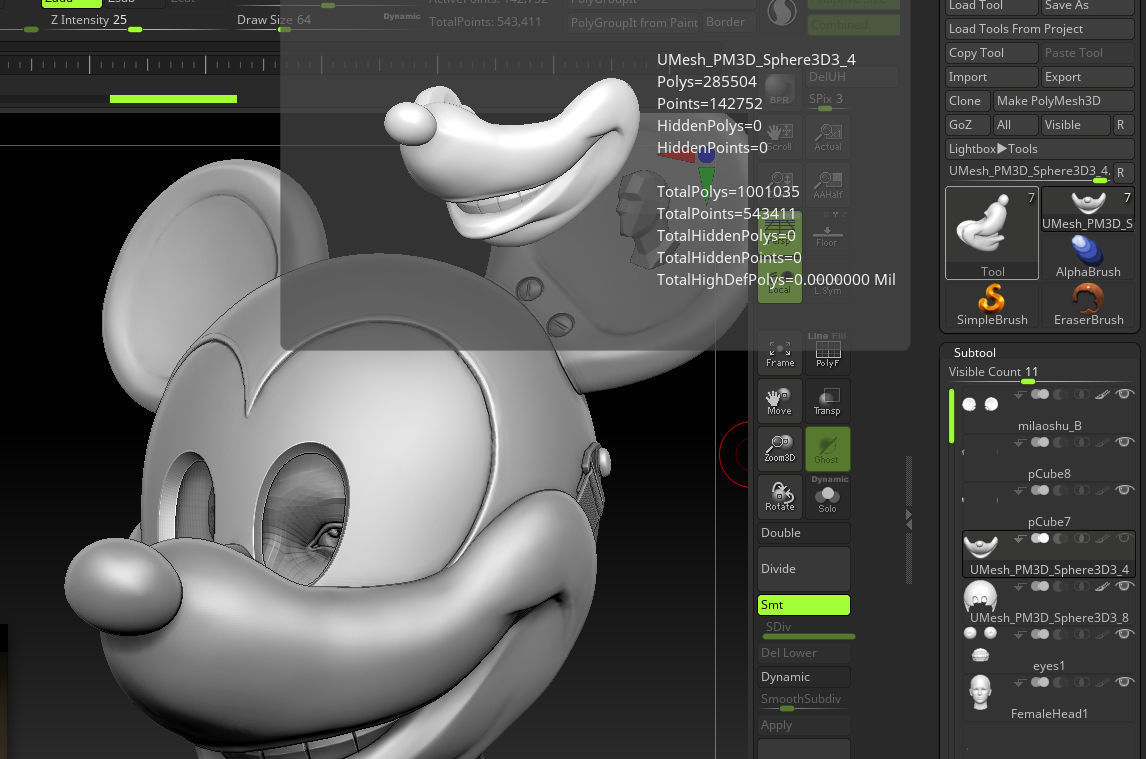The width and height of the screenshot is (1146, 759).
Task: Collapse the Subtool section header
Action: pos(974,352)
